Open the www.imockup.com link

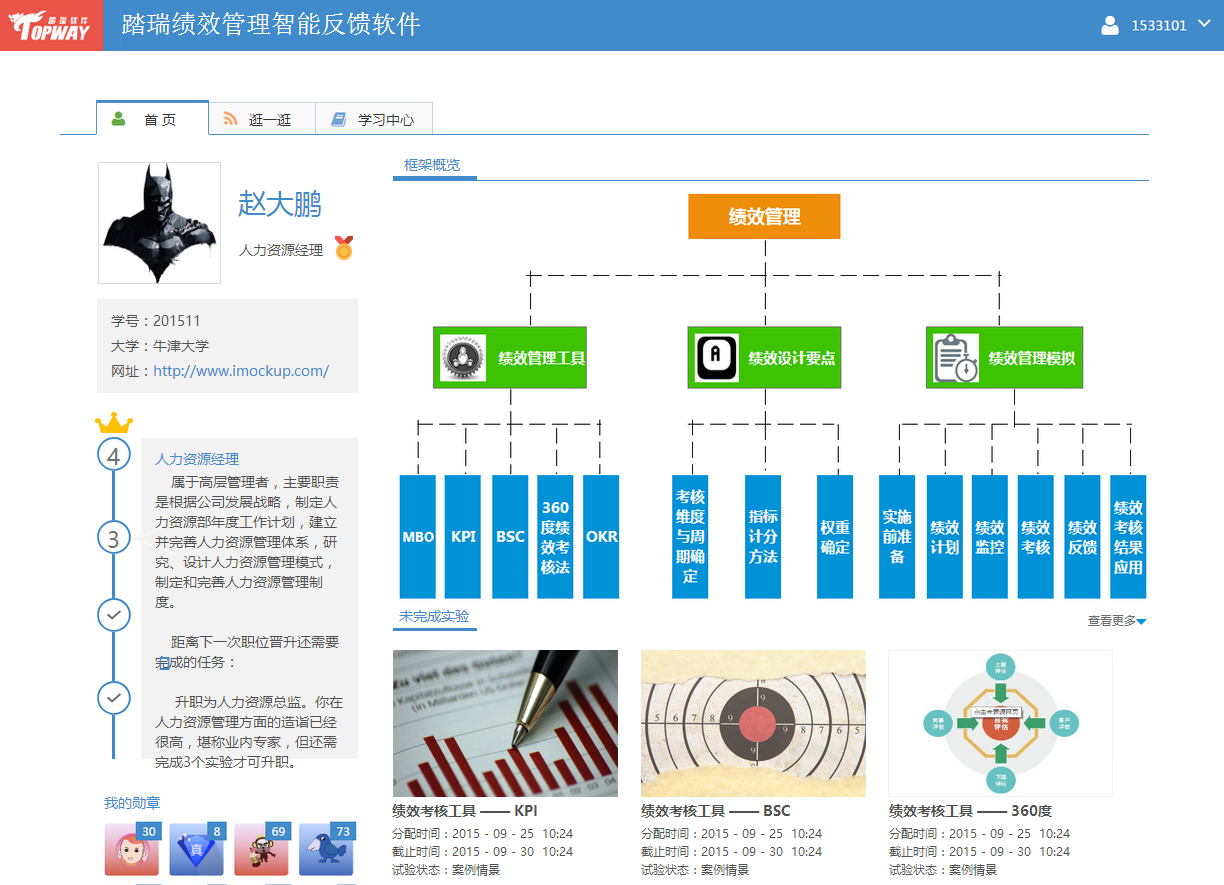[240, 371]
